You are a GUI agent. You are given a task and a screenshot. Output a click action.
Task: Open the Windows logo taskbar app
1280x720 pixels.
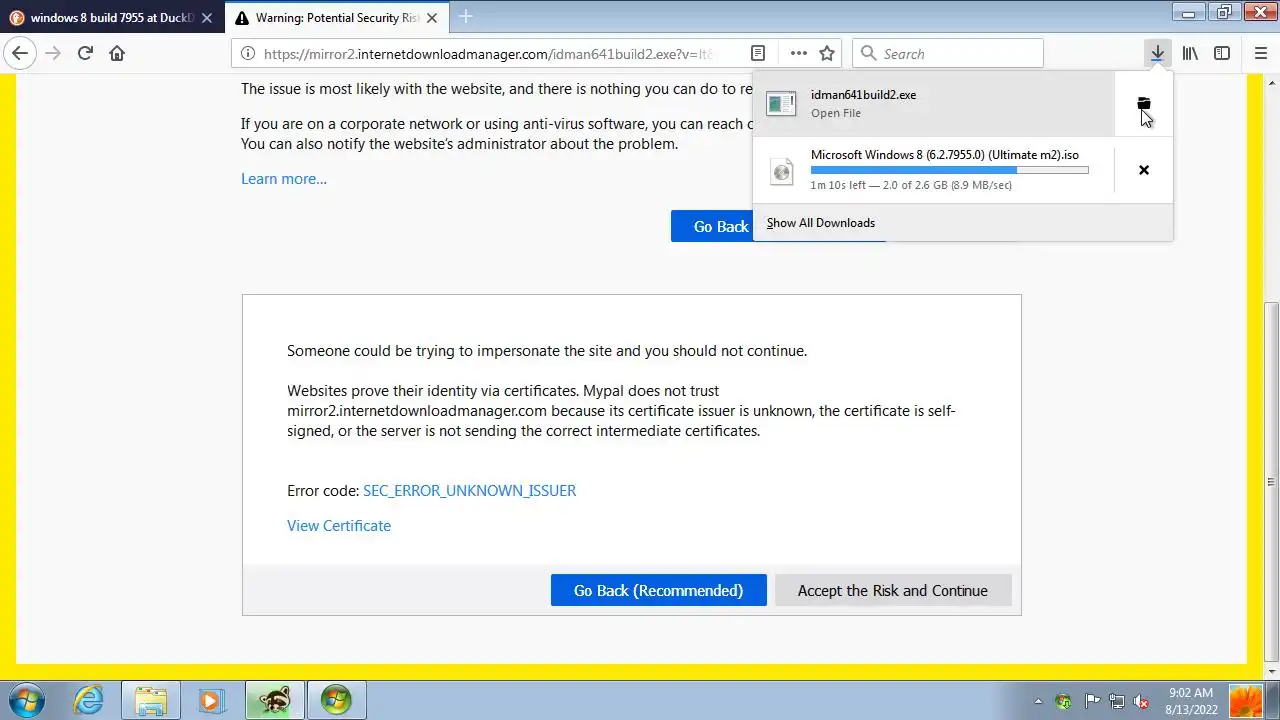click(x=336, y=700)
